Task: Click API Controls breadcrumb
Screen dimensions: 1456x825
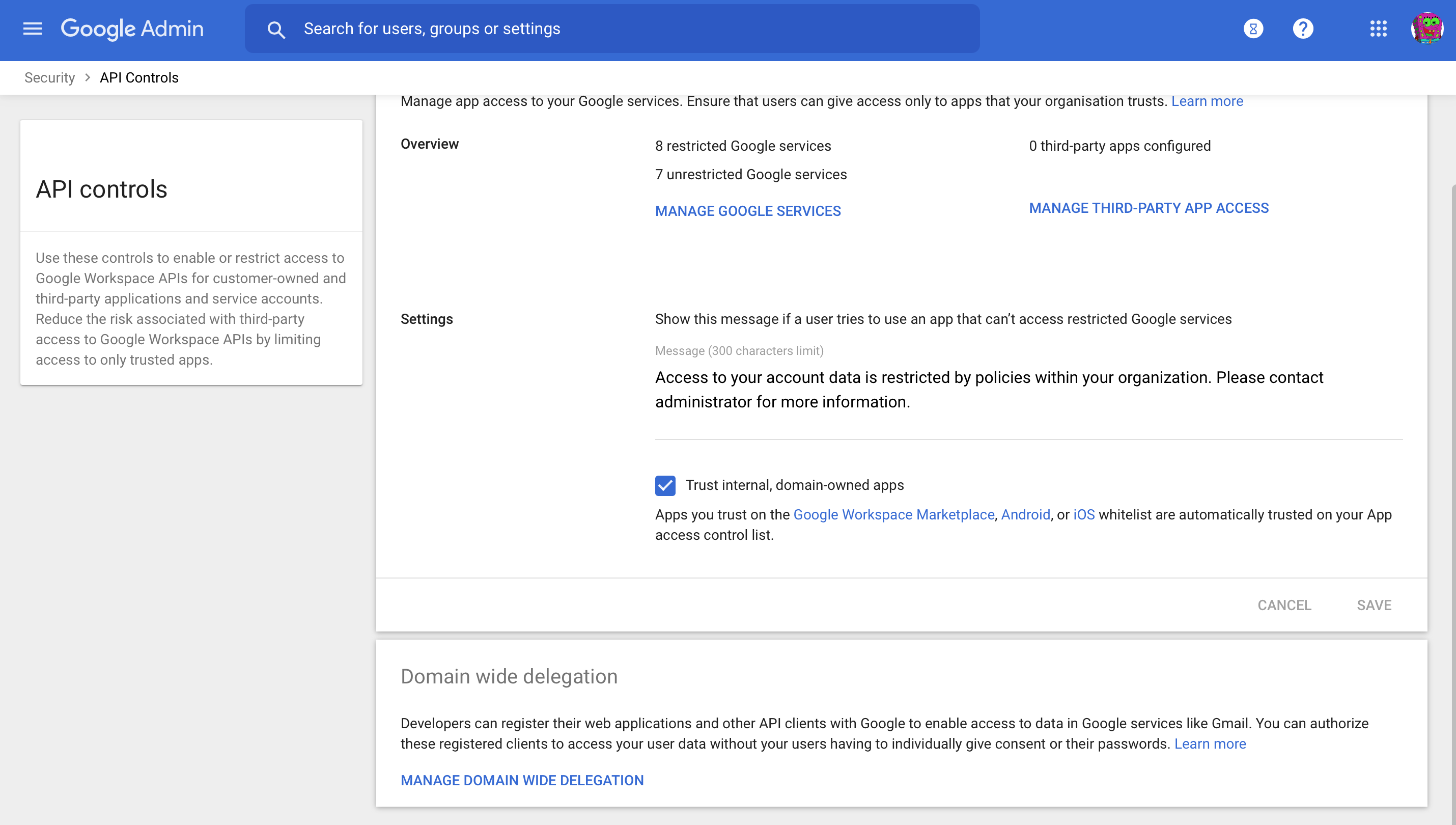Action: click(x=139, y=77)
